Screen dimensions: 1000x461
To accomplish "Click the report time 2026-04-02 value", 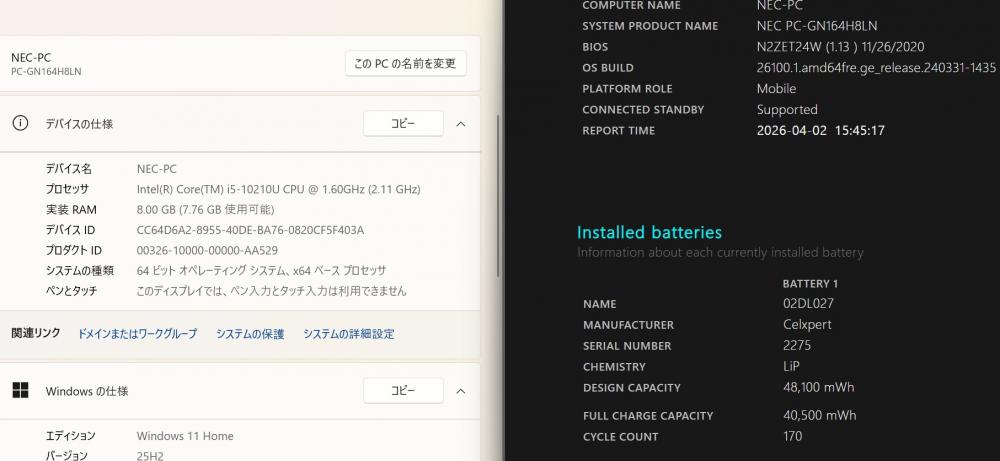I will (x=821, y=131).
